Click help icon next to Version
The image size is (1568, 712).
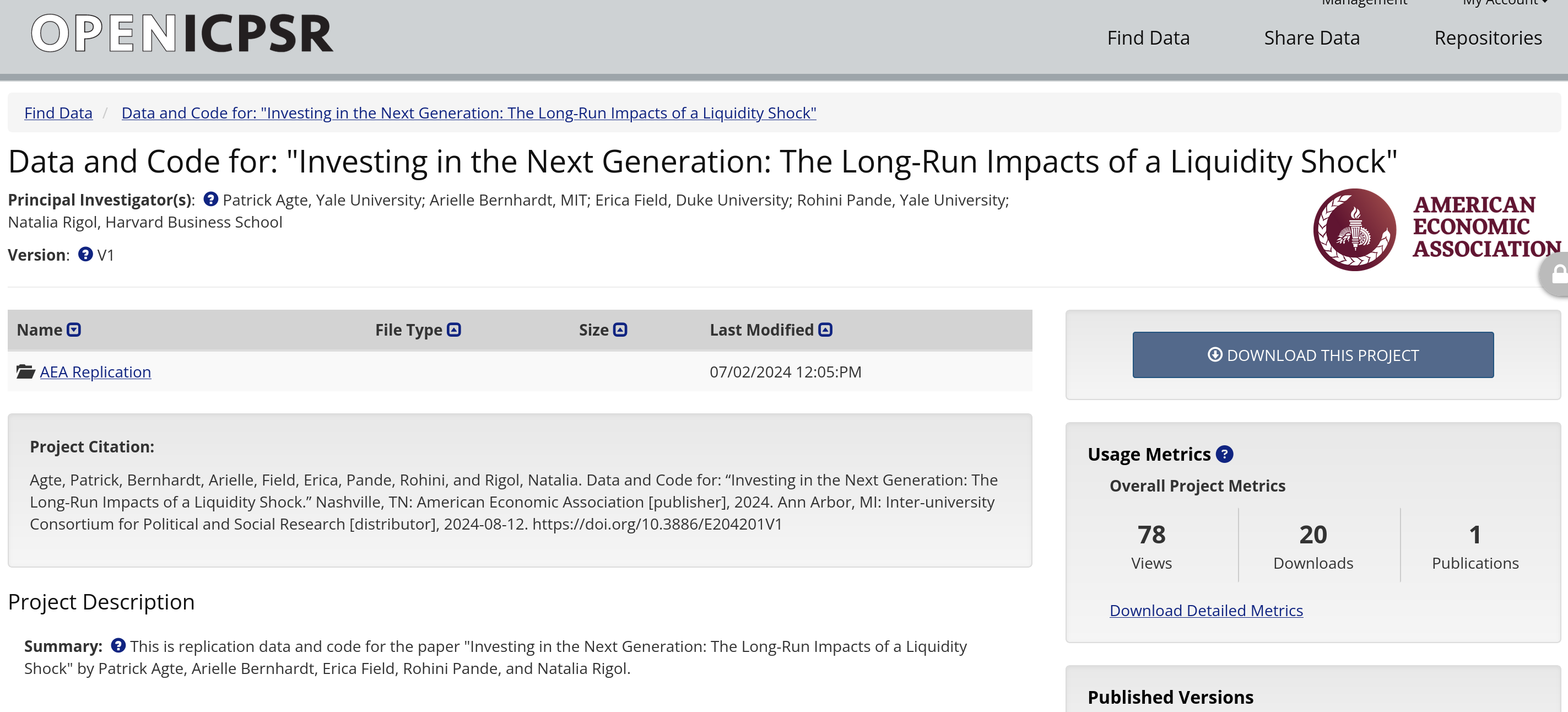86,254
